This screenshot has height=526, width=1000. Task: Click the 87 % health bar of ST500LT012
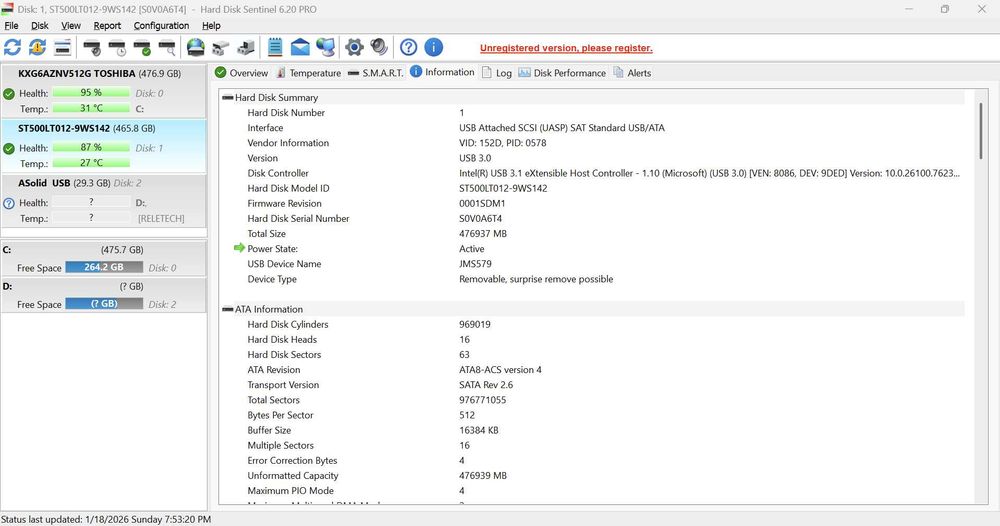pyautogui.click(x=91, y=147)
